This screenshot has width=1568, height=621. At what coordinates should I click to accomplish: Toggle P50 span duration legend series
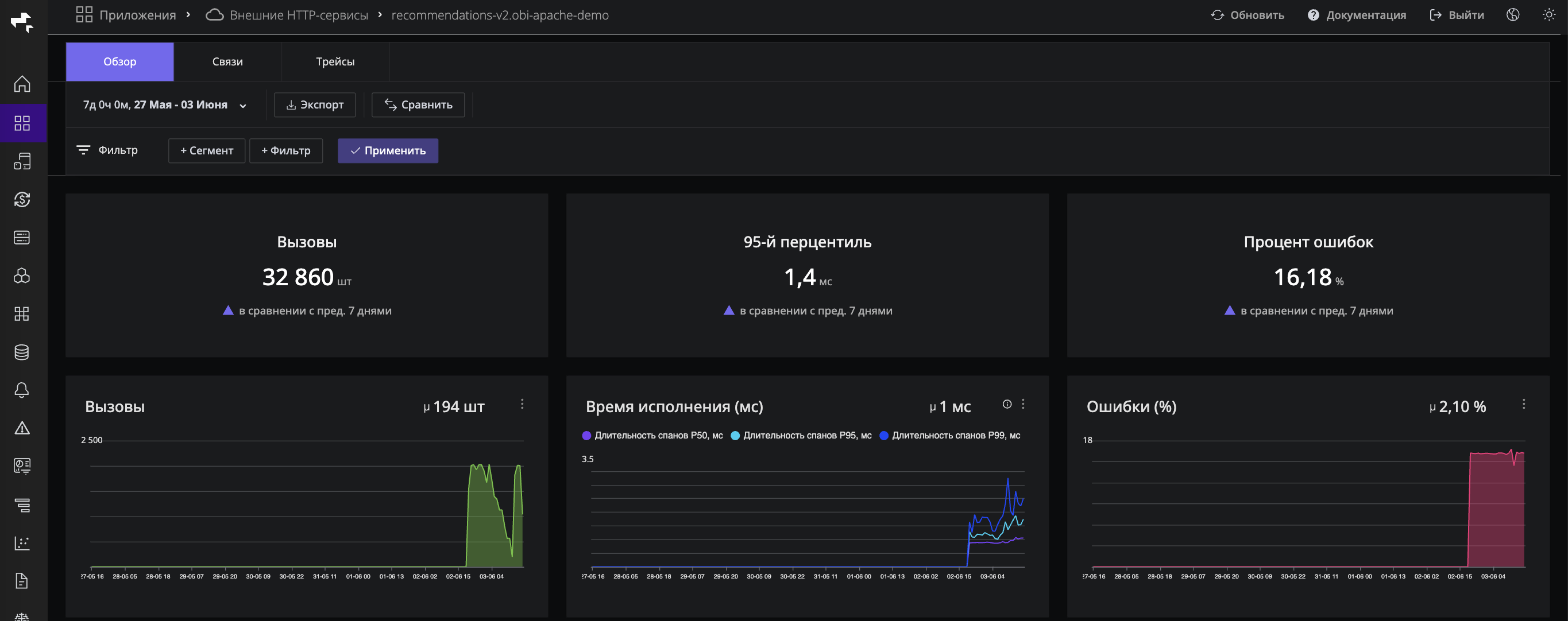tap(652, 436)
